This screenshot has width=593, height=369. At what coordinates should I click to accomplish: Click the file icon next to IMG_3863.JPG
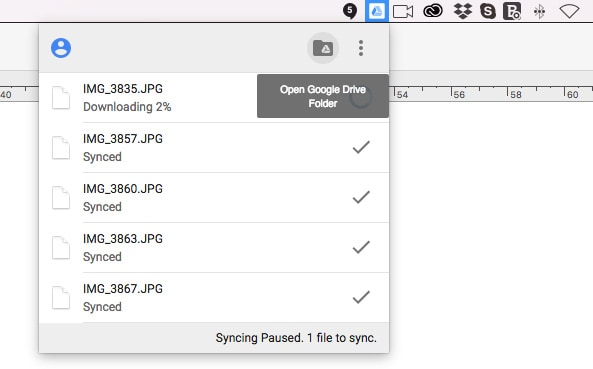coord(61,247)
